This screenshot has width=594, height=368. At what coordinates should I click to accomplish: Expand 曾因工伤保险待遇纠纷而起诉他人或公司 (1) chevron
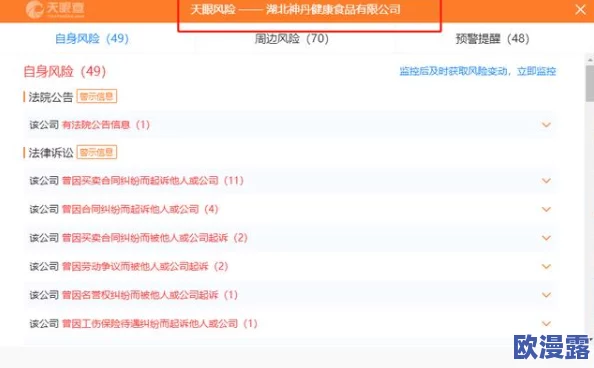click(x=546, y=324)
